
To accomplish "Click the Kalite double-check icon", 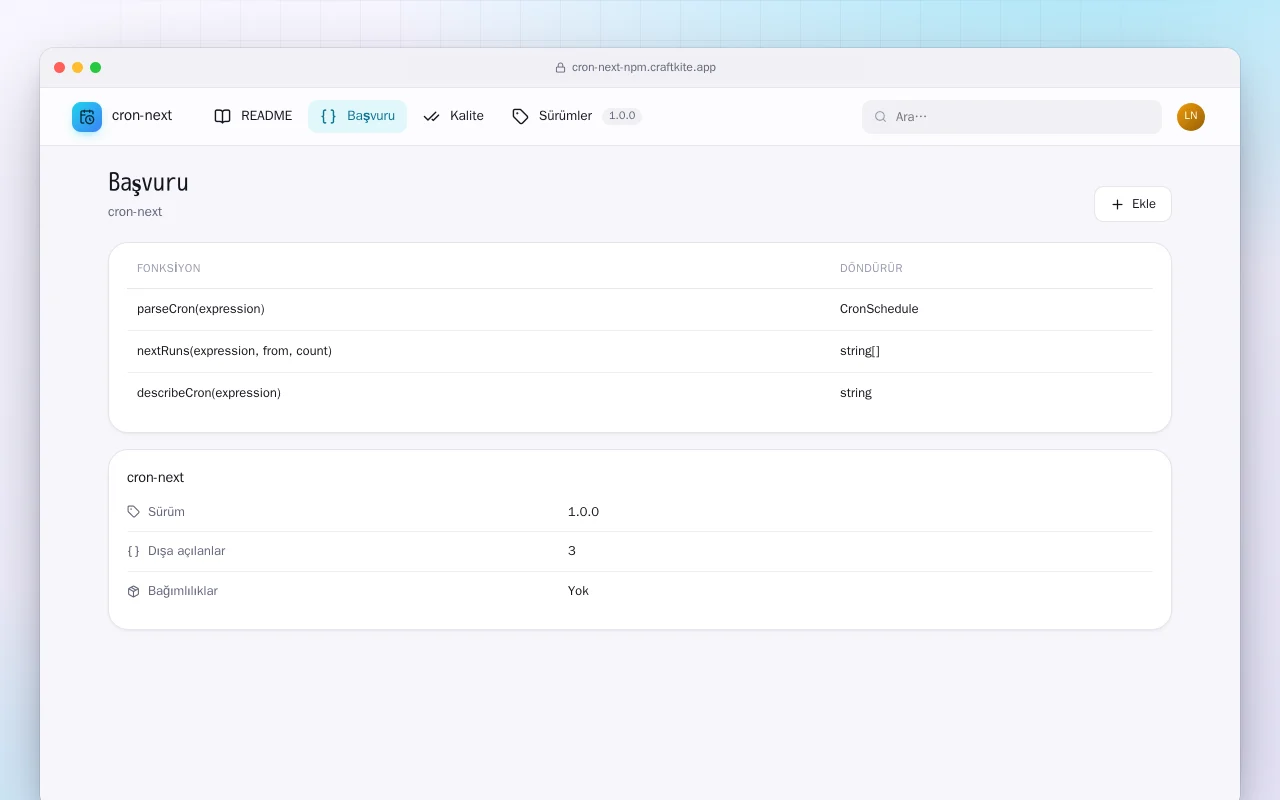I will (432, 116).
